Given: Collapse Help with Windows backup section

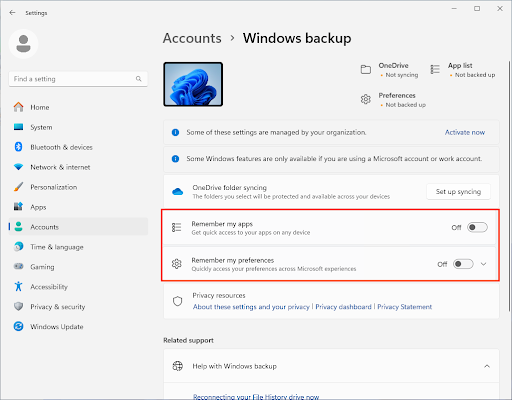Looking at the screenshot, I should tap(487, 366).
